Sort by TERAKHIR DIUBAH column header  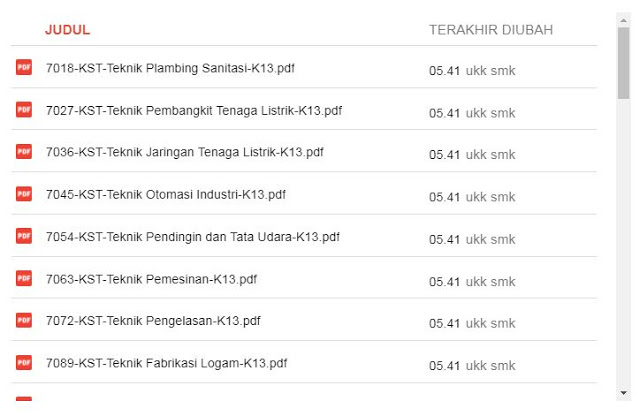coord(490,30)
